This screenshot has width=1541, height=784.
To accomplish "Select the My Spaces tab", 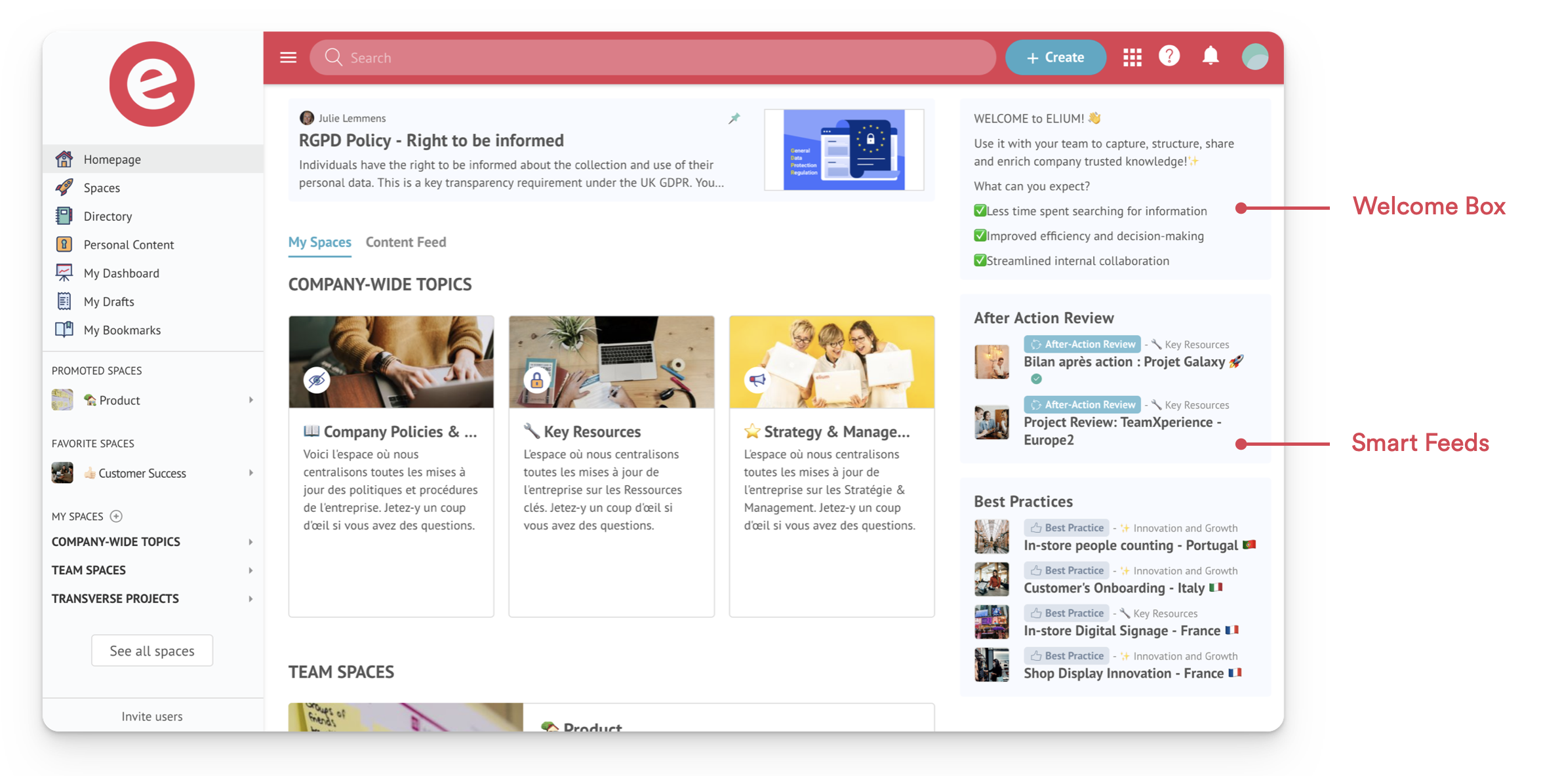I will click(320, 242).
